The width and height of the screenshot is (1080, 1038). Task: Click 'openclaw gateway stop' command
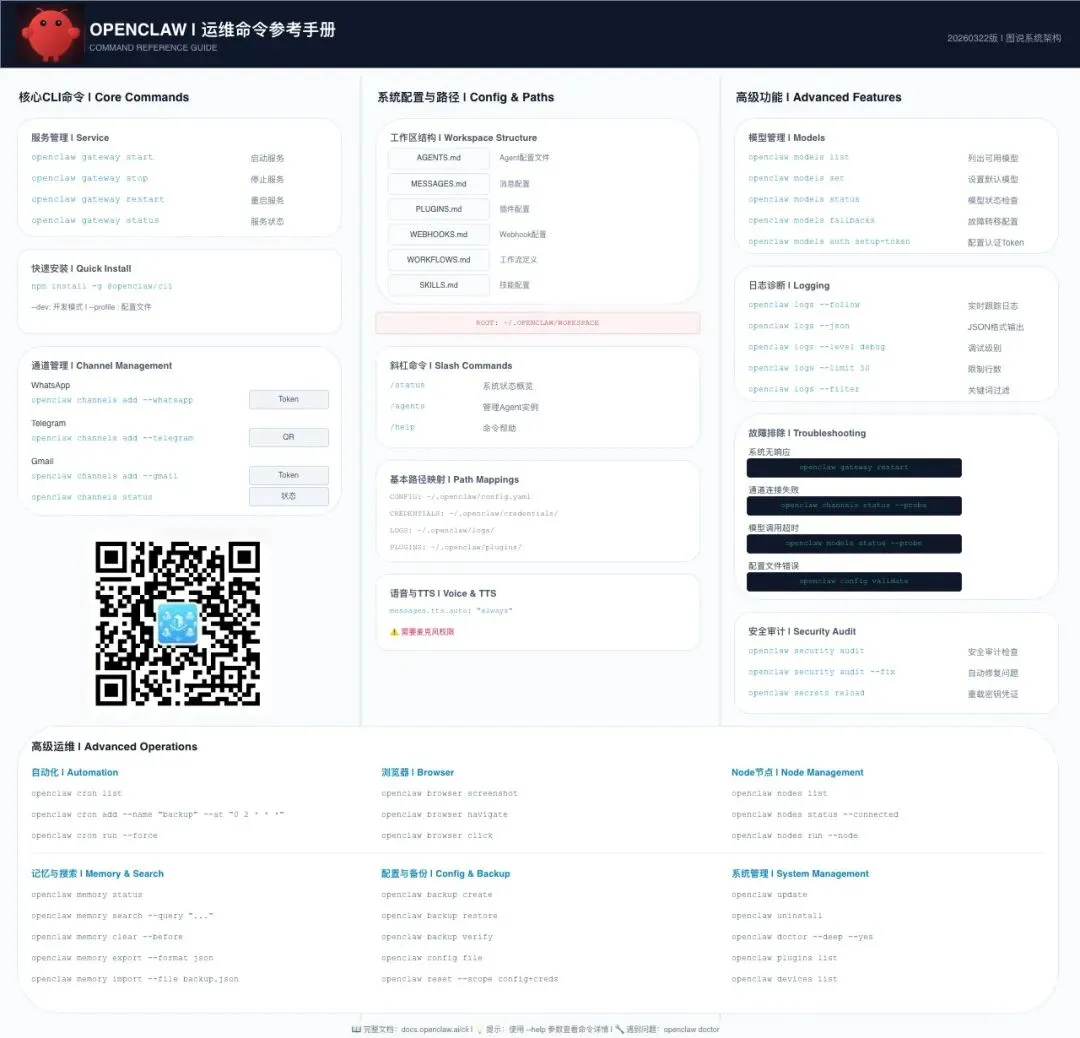(x=90, y=178)
